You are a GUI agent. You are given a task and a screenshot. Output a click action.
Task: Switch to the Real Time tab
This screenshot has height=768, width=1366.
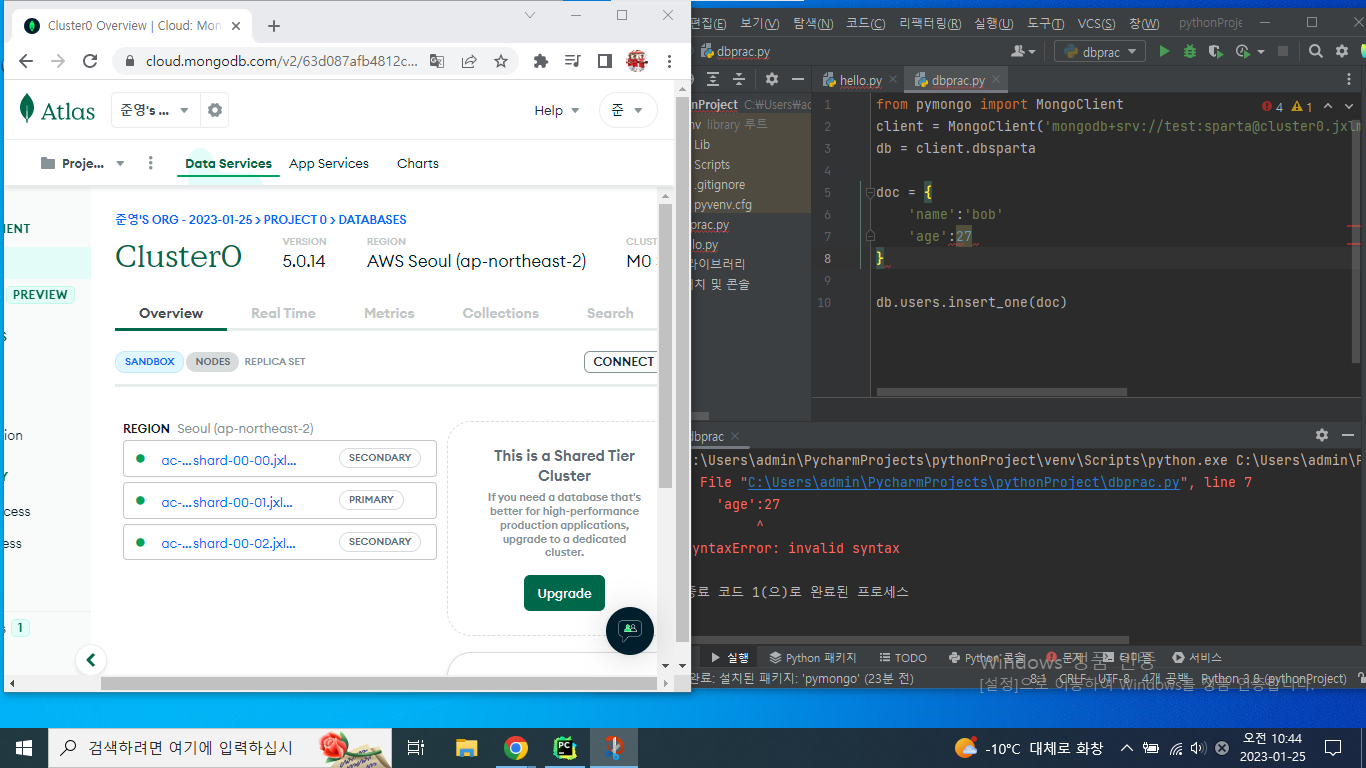pyautogui.click(x=283, y=313)
